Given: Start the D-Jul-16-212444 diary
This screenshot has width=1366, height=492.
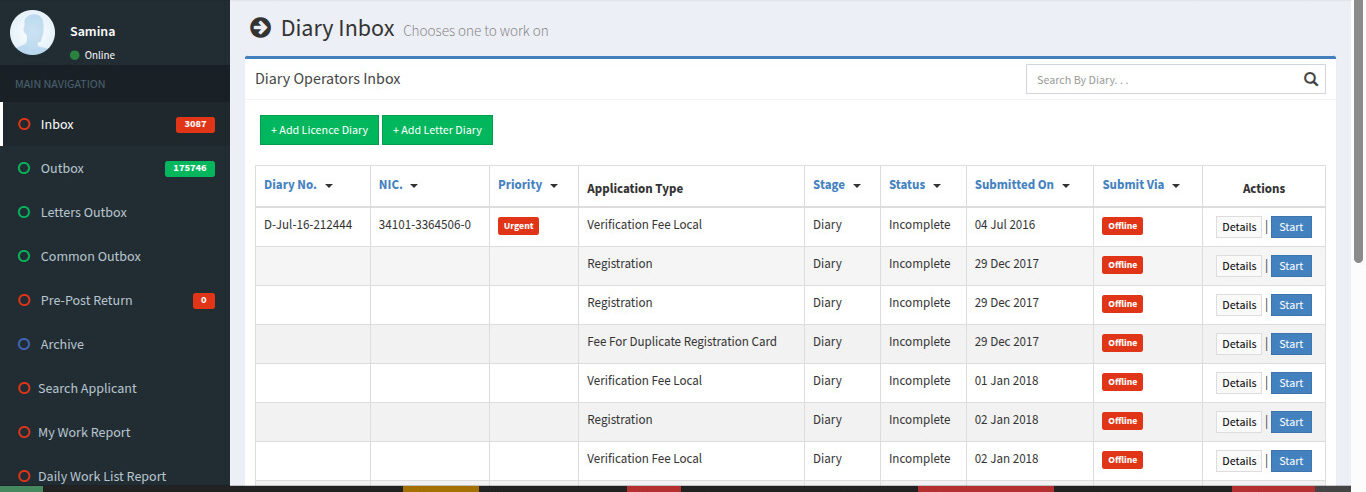Looking at the screenshot, I should (1291, 227).
